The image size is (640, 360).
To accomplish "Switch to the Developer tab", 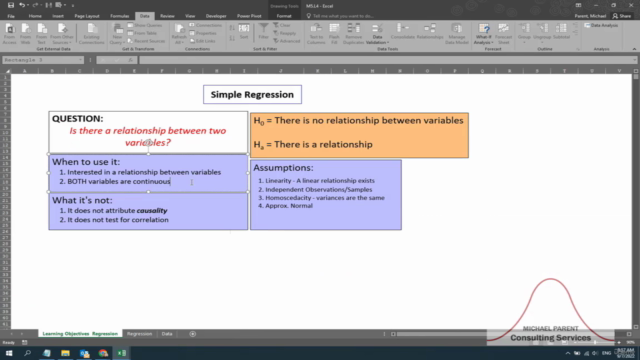I will [x=216, y=16].
